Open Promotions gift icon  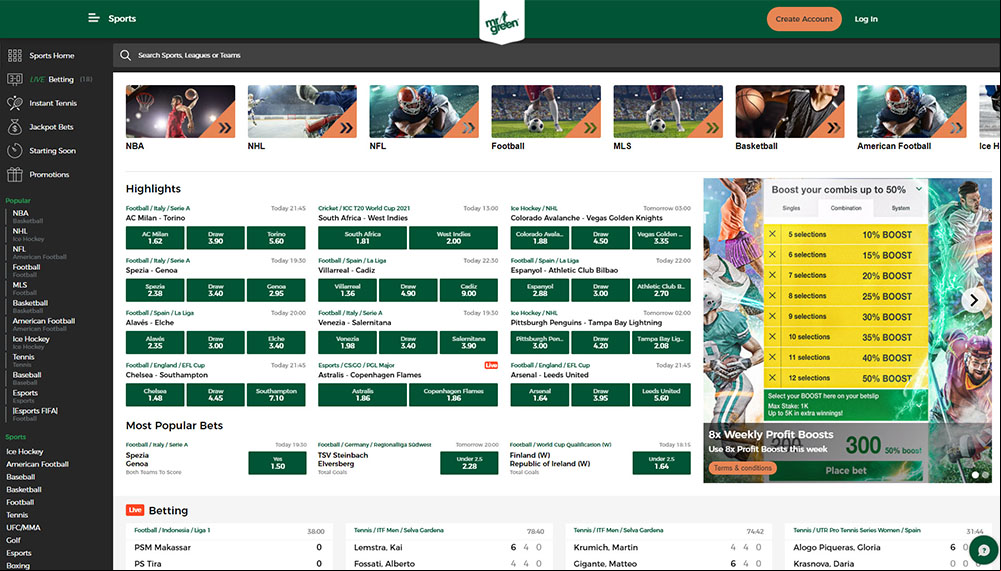click(x=15, y=174)
